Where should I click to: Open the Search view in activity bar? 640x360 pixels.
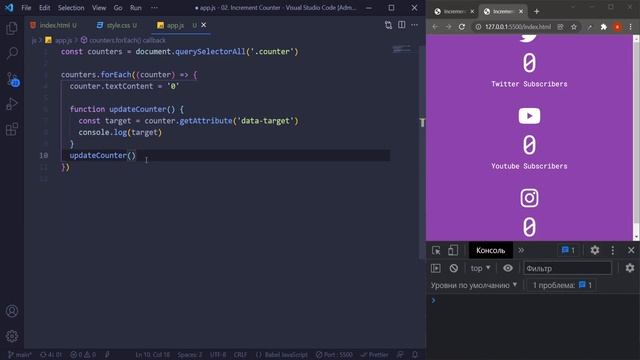click(x=12, y=53)
